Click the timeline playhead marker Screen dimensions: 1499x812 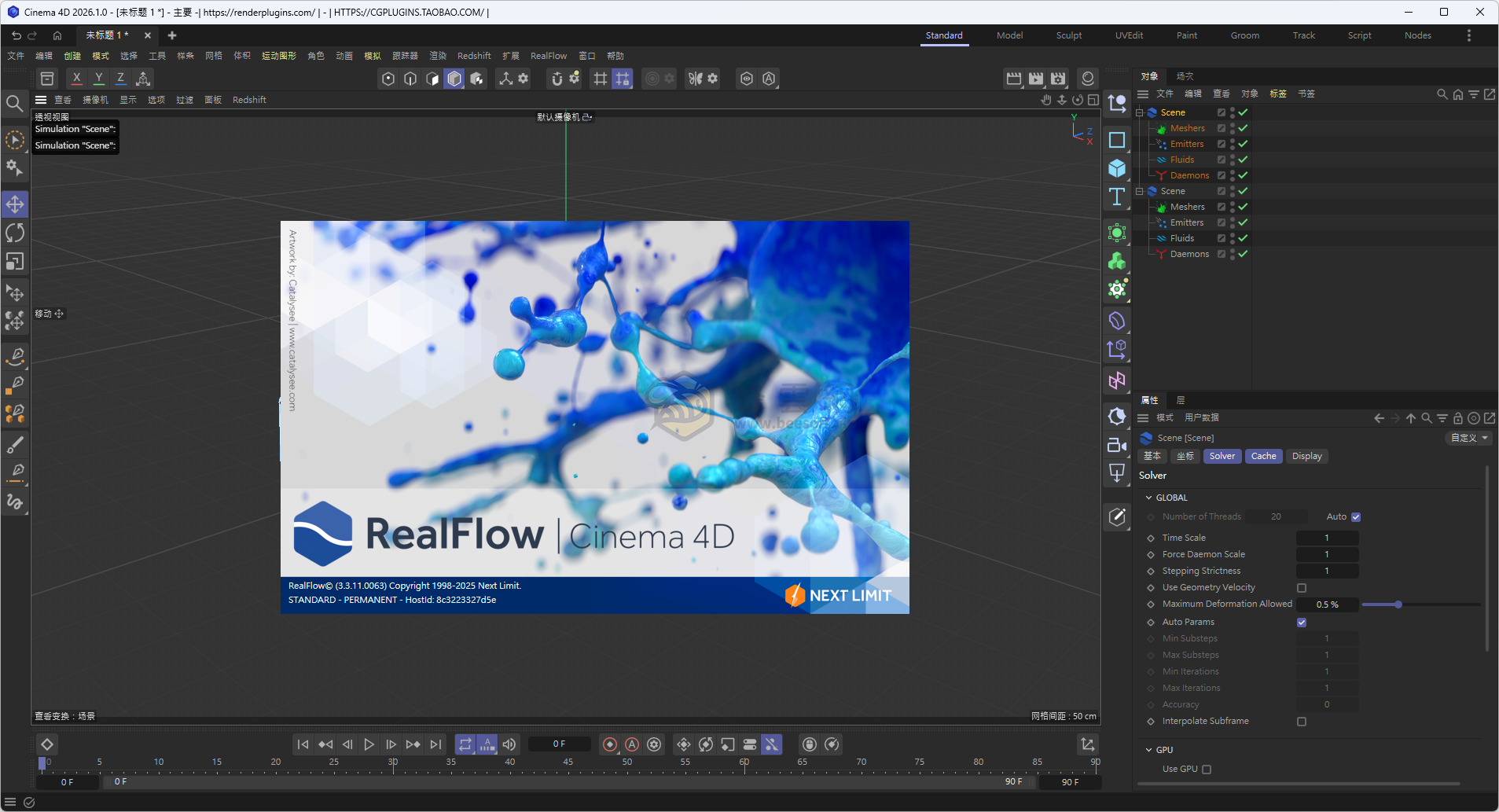coord(42,762)
